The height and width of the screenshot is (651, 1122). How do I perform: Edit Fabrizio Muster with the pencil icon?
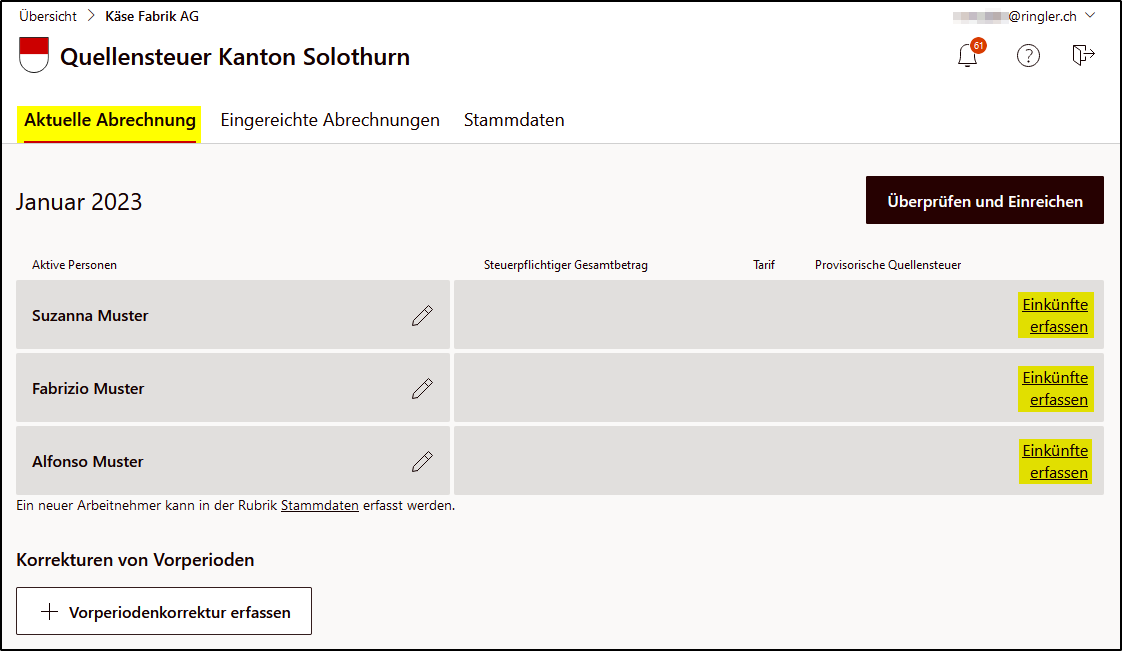pos(422,388)
